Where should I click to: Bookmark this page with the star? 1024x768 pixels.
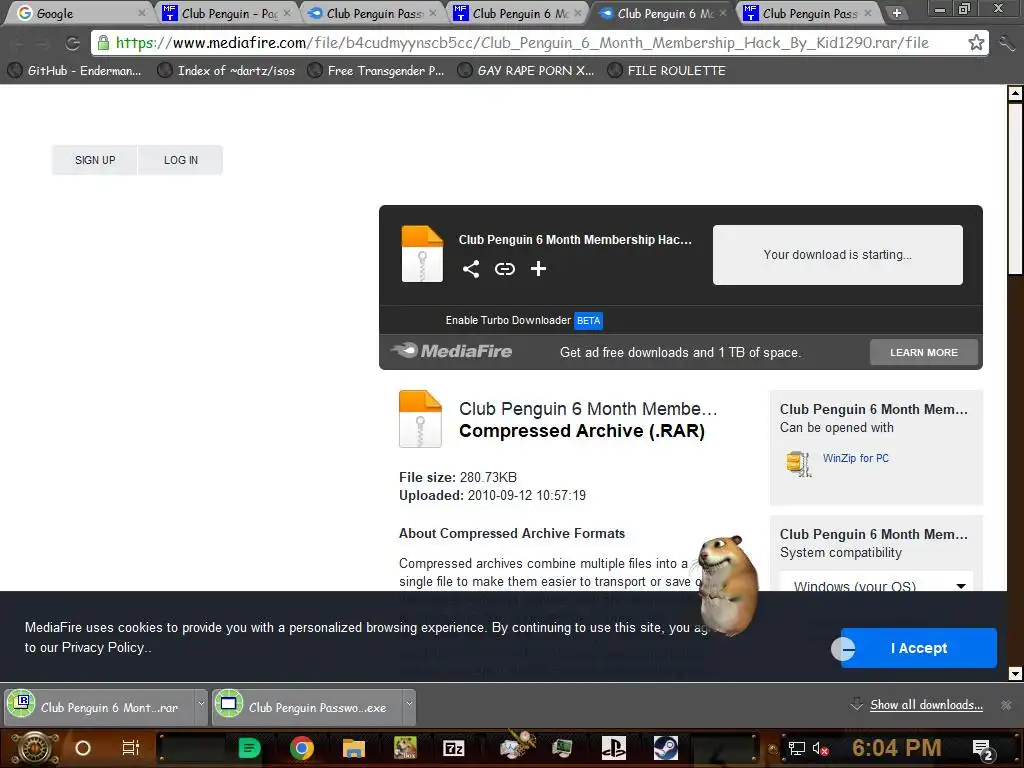[976, 43]
